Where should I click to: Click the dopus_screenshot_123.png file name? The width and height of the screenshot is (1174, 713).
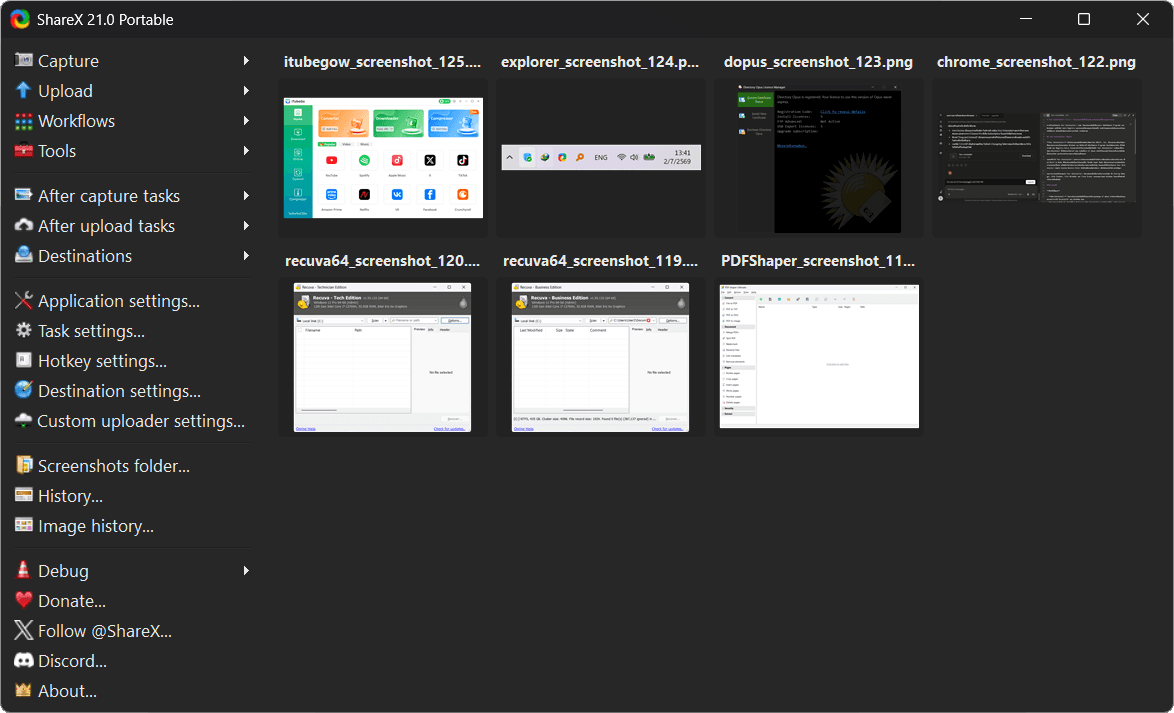click(x=818, y=62)
